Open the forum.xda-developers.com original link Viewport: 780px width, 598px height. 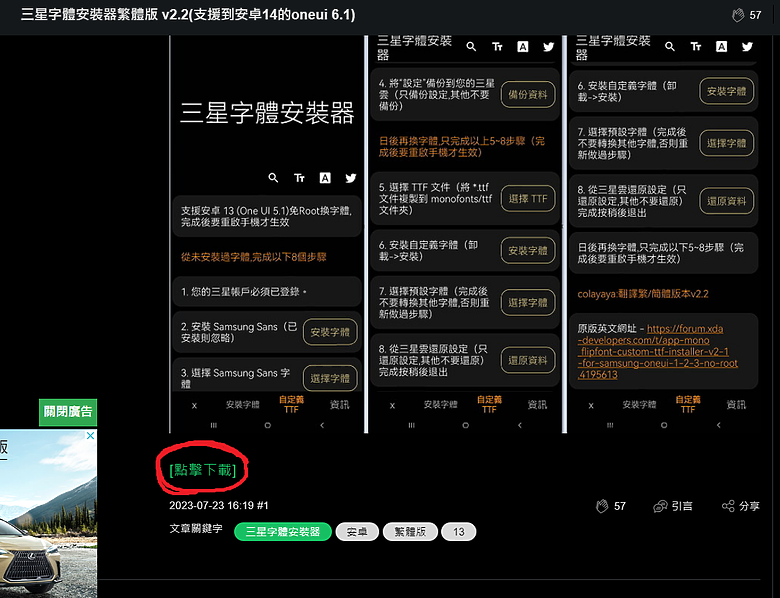658,352
